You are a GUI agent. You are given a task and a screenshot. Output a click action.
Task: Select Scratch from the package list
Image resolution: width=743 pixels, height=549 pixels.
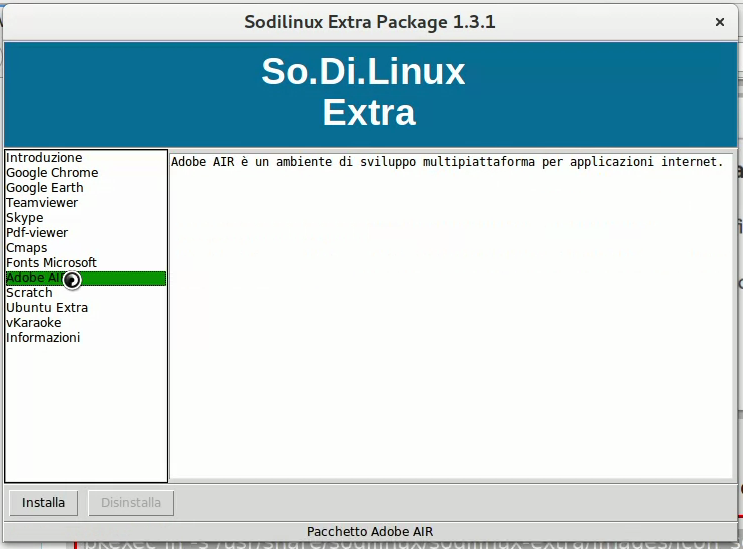29,293
